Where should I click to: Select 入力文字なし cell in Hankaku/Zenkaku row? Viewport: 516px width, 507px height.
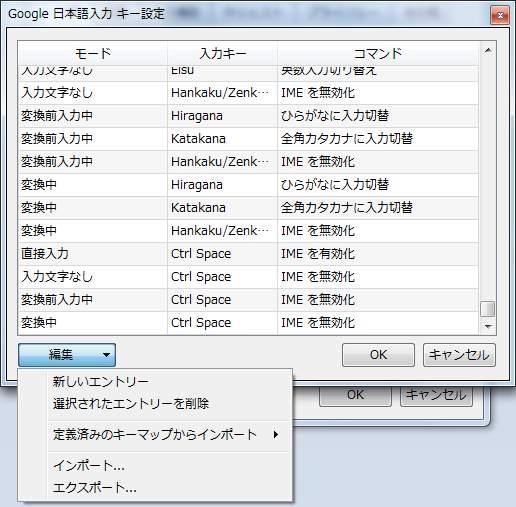pos(93,93)
